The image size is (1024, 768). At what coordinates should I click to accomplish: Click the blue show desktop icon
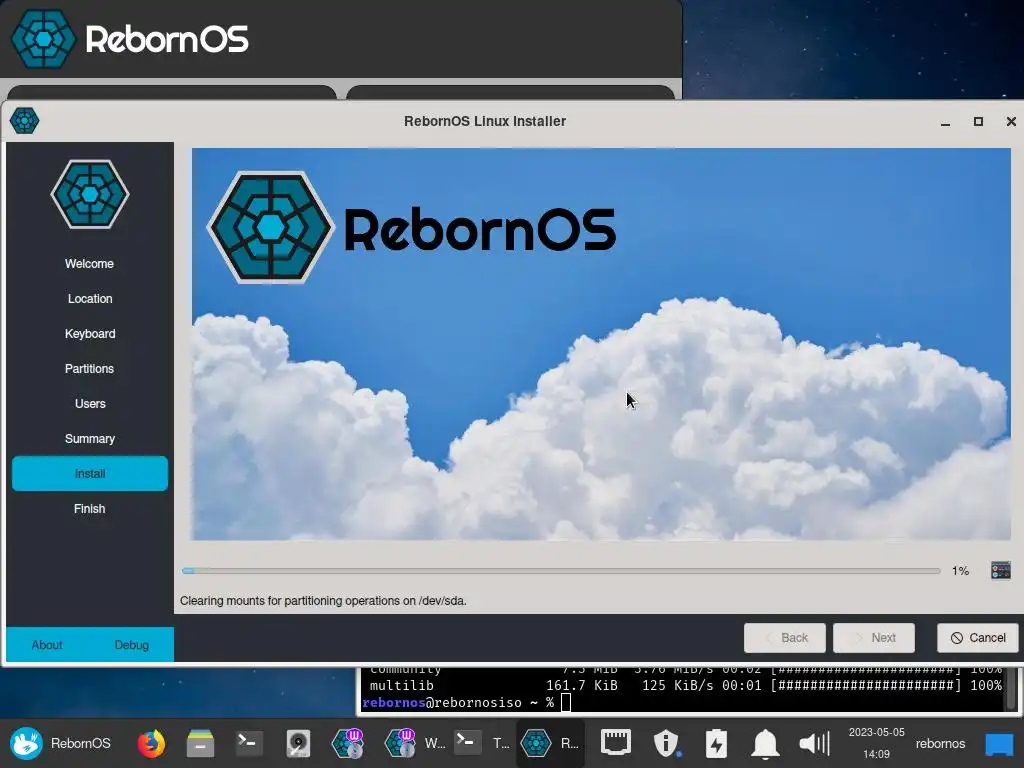[999, 743]
